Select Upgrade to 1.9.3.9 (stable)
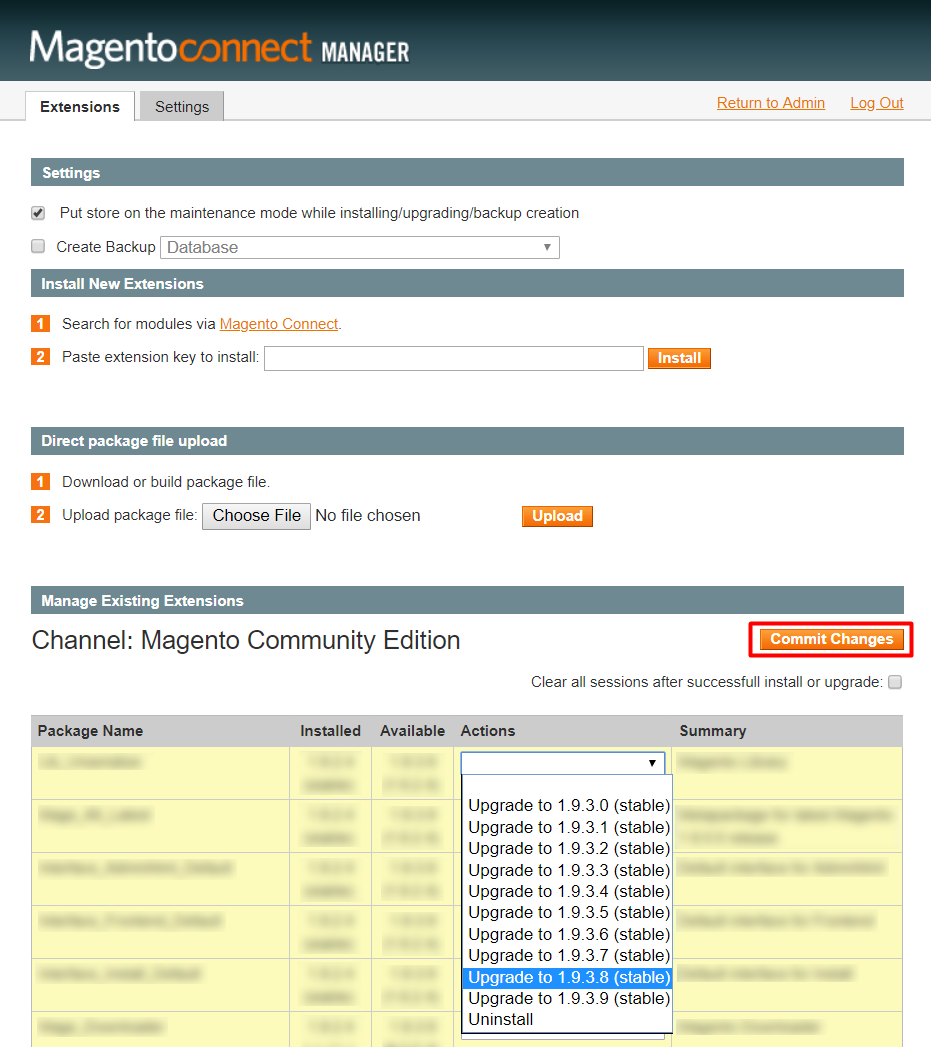 coord(568,998)
